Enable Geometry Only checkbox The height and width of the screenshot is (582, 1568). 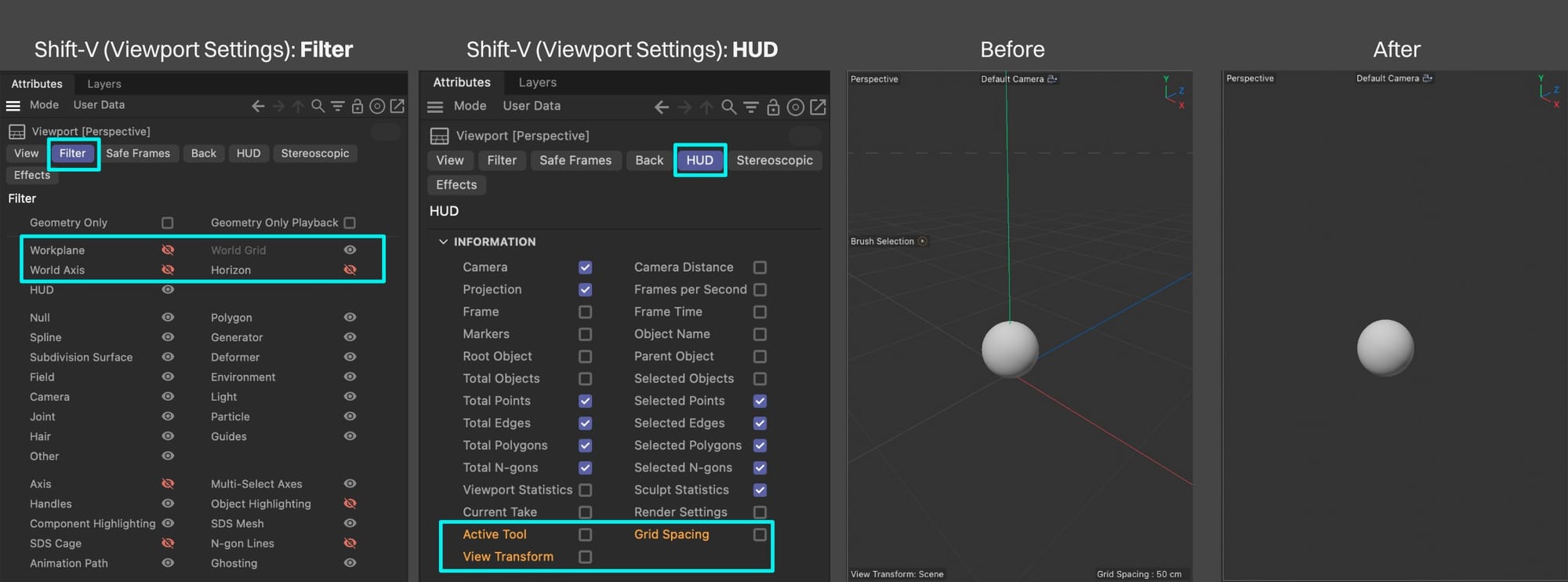pyautogui.click(x=168, y=223)
